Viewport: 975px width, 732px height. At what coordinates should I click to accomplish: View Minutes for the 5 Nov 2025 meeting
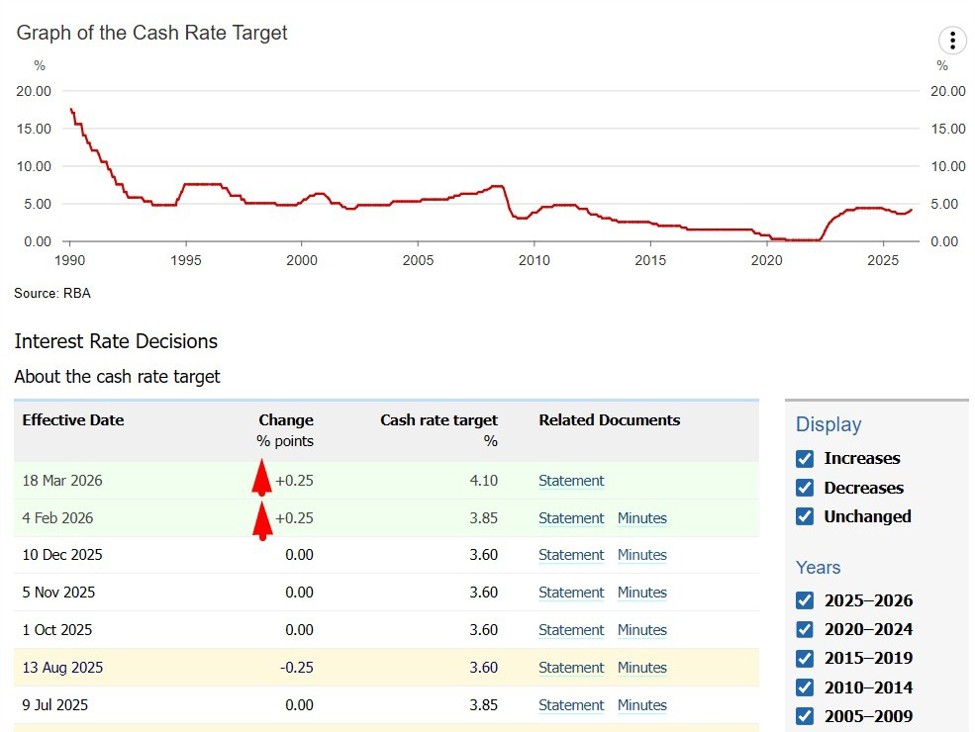642,593
